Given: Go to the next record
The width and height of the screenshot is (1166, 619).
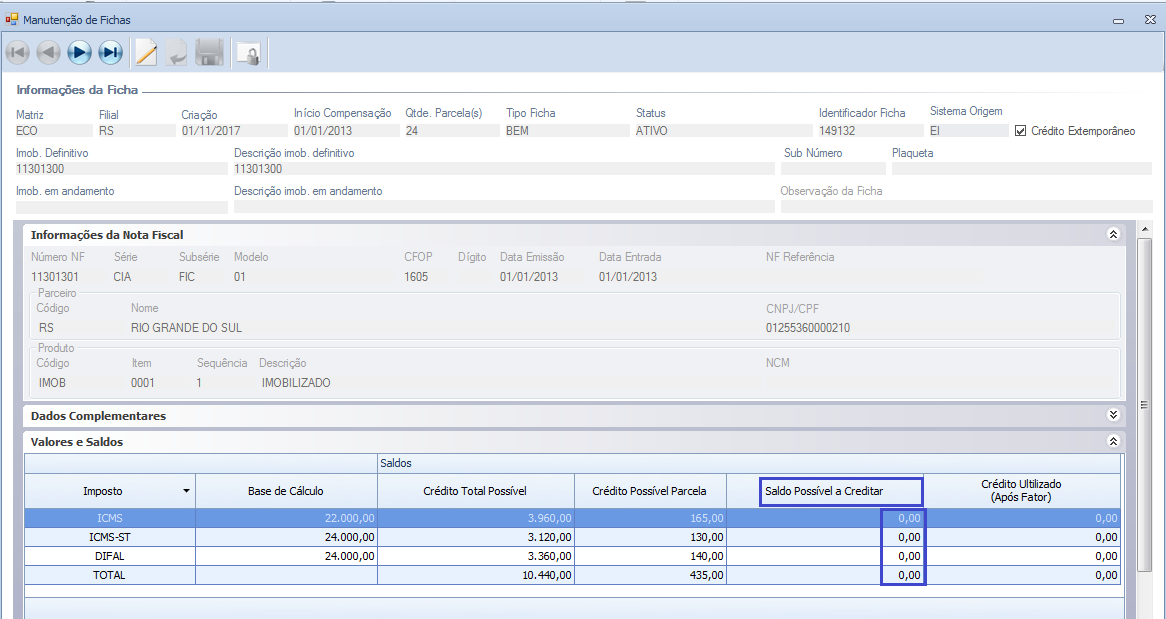Looking at the screenshot, I should (80, 52).
